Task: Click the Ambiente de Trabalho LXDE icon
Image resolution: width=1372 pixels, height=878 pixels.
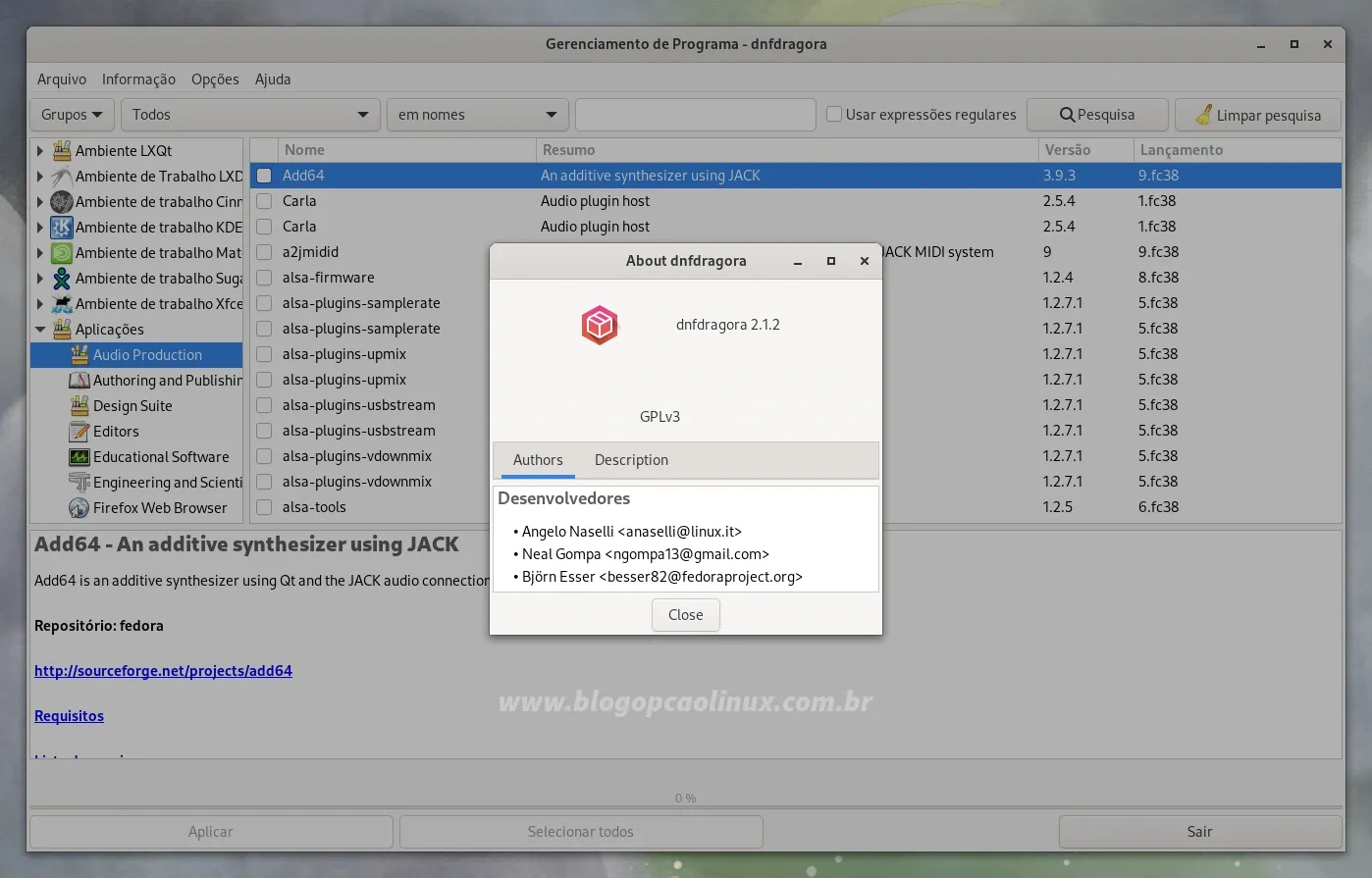Action: pos(62,176)
